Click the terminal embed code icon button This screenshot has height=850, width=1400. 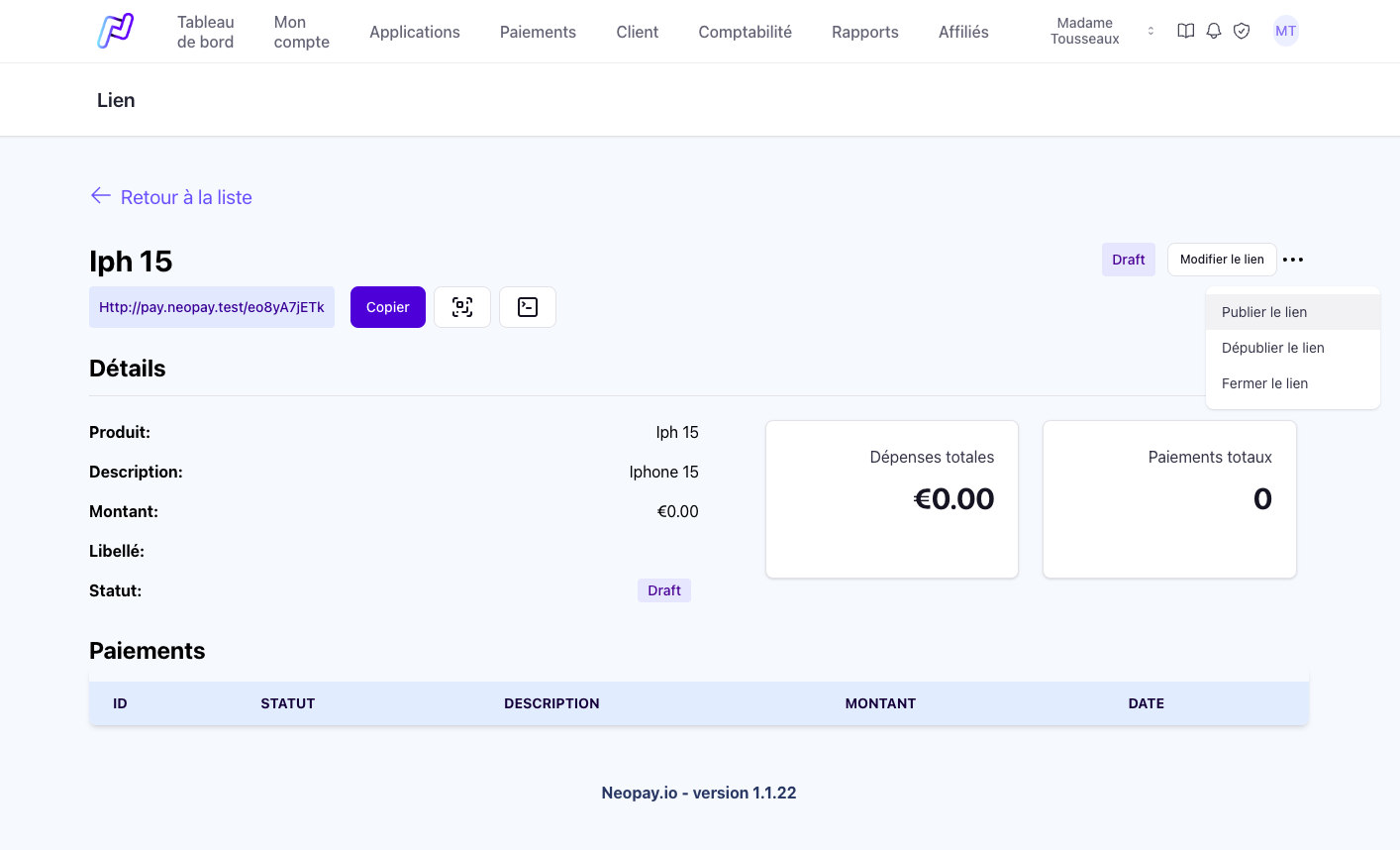coord(528,307)
